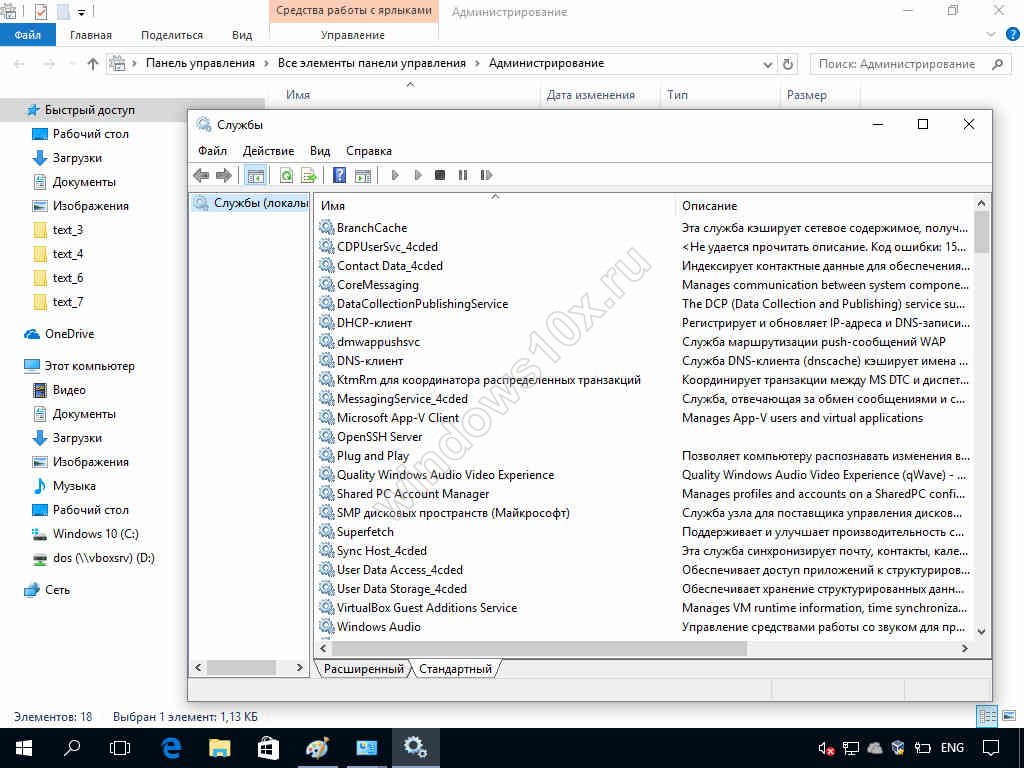Click the Поиск: Администрирование search field
The height and width of the screenshot is (768, 1024).
tap(896, 64)
